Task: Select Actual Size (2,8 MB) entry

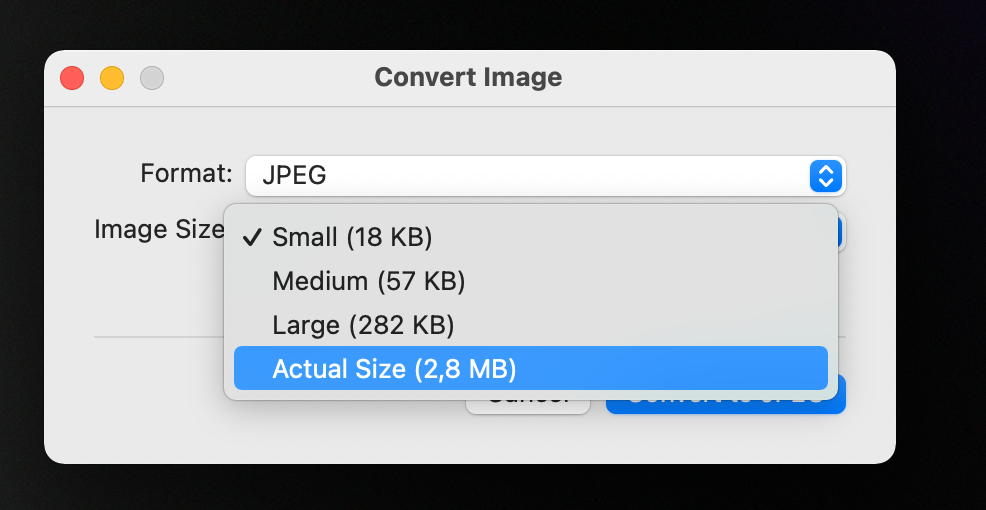Action: tap(530, 369)
